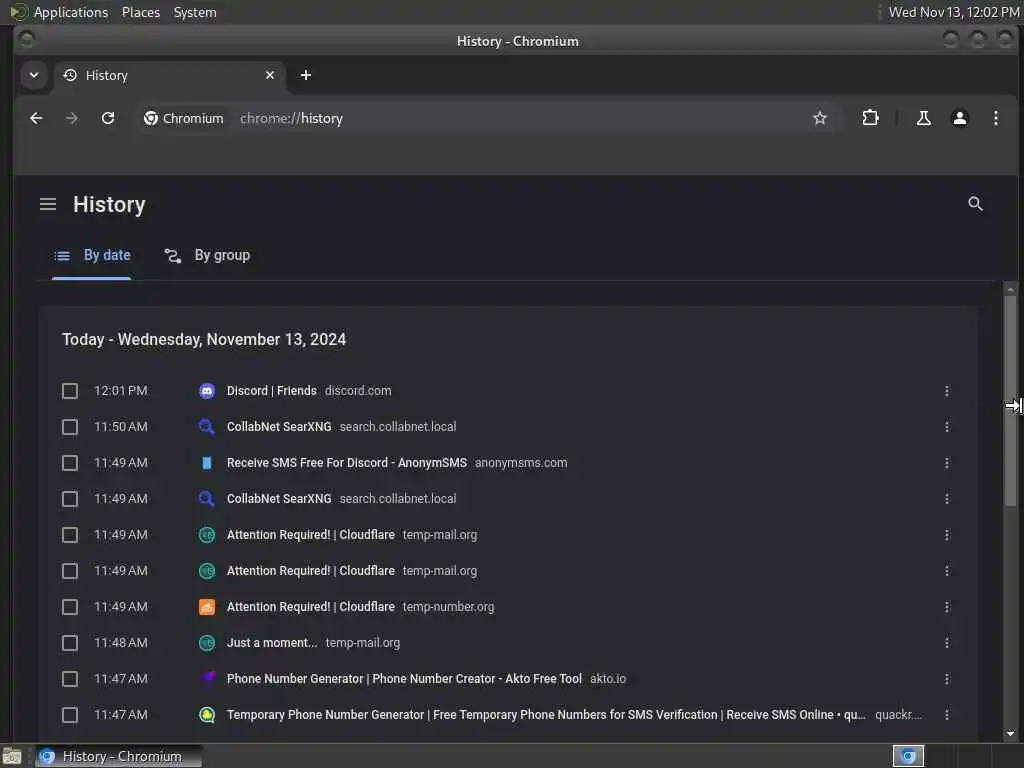Click the AnonymSMS favicon in history list
This screenshot has height=768, width=1024.
pyautogui.click(x=206, y=463)
